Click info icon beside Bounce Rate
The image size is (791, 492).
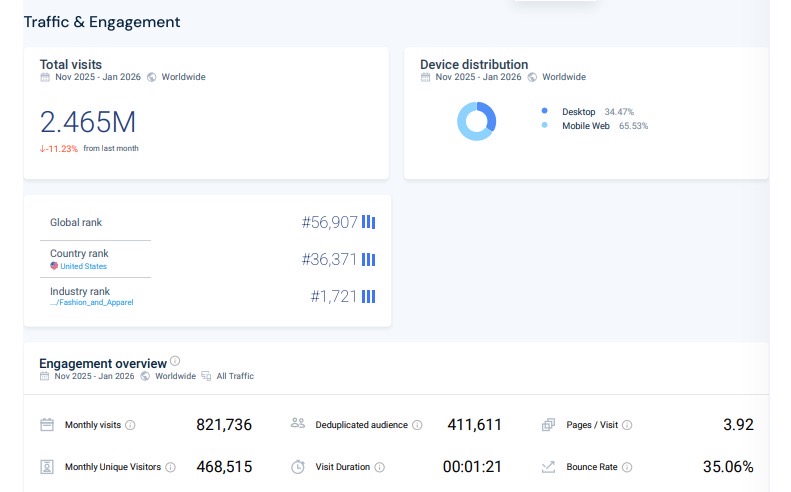[628, 467]
